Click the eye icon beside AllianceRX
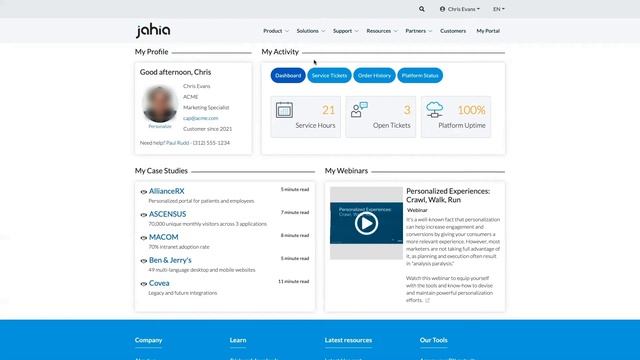 click(x=144, y=192)
